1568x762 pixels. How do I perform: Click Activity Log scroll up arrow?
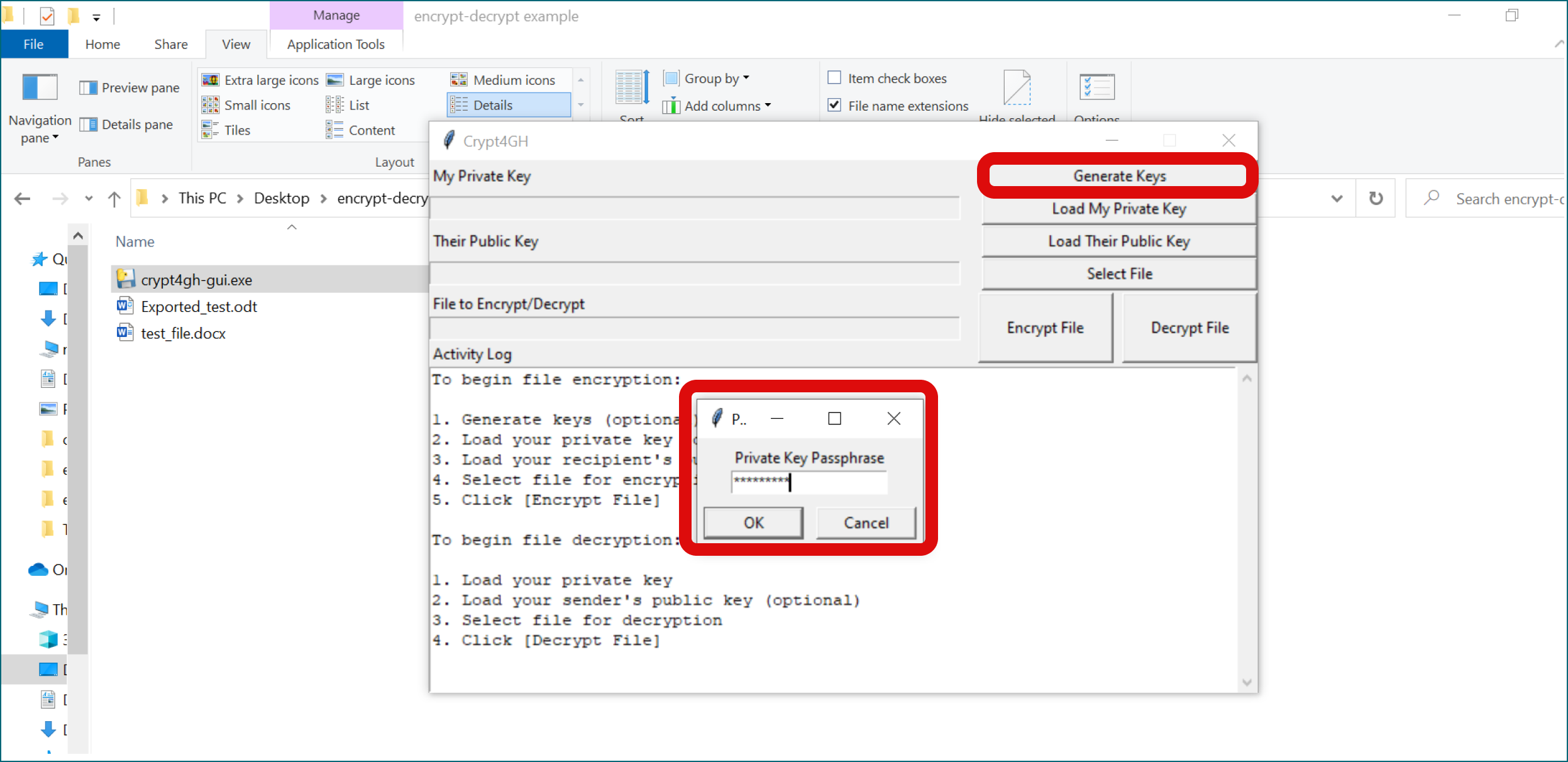click(x=1247, y=378)
